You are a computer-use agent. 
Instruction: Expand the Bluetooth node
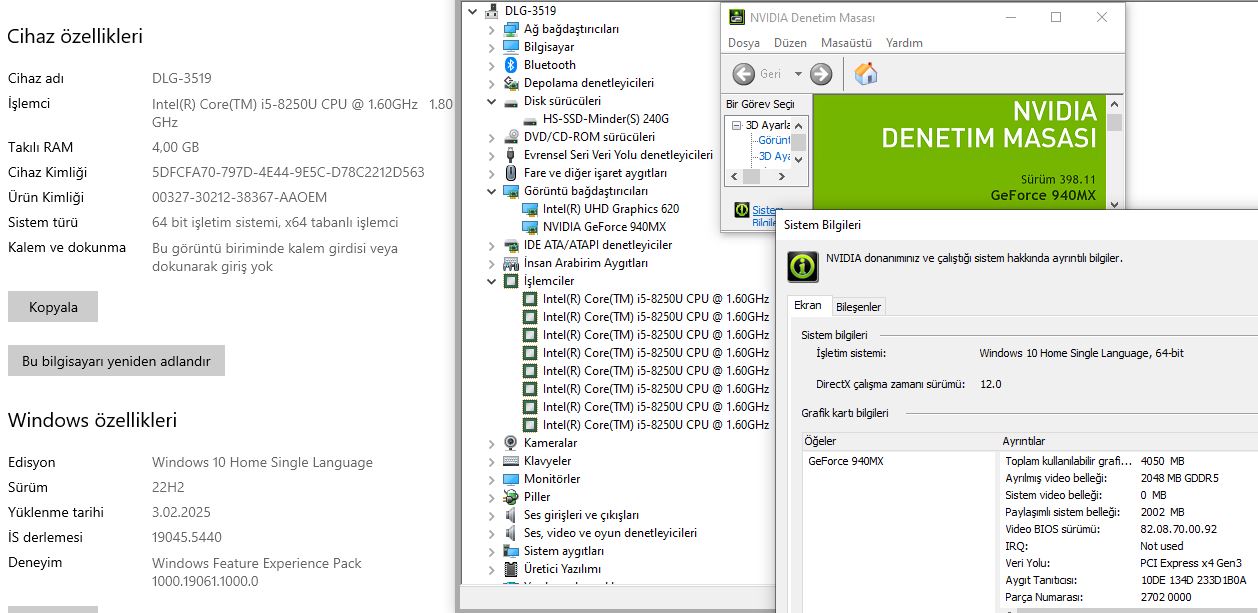[x=491, y=65]
